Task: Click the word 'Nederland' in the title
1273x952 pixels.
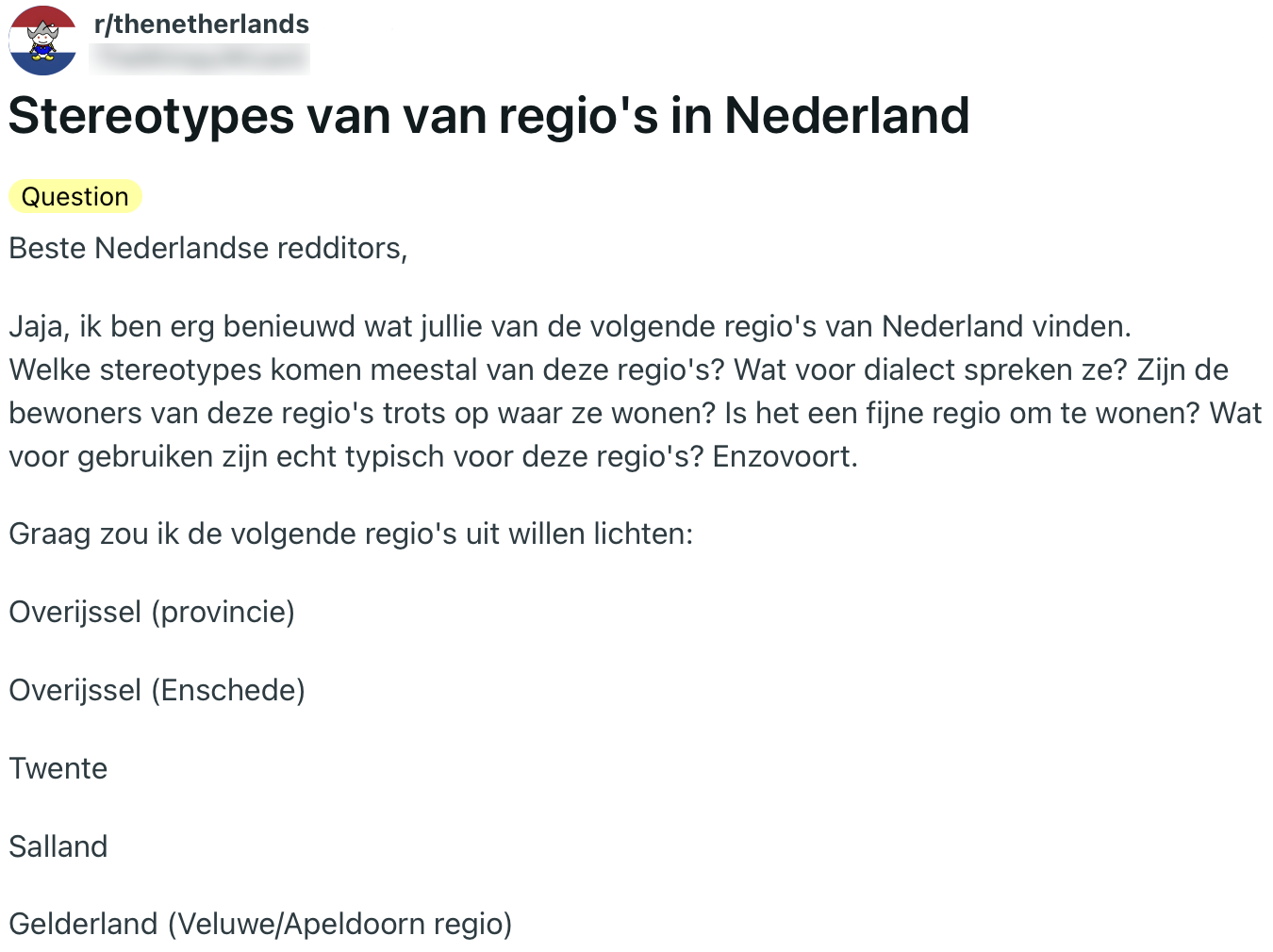Action: [847, 116]
